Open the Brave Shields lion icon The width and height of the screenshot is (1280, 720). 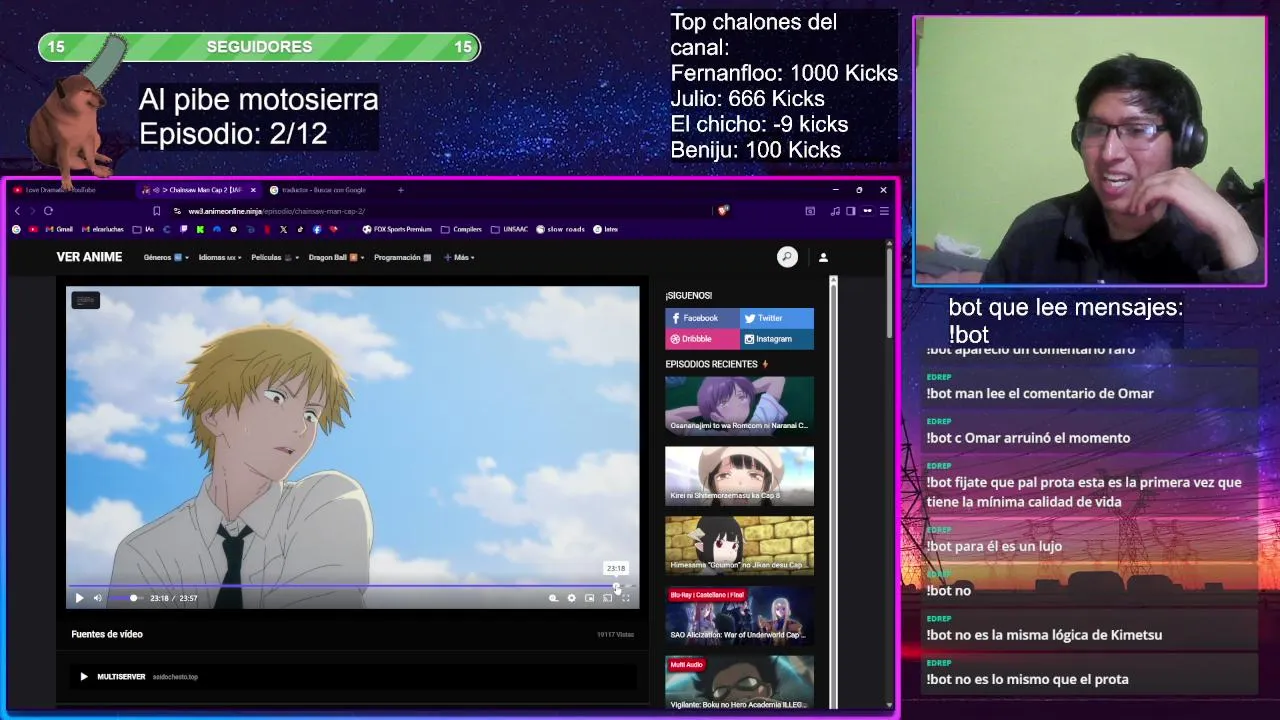(723, 211)
